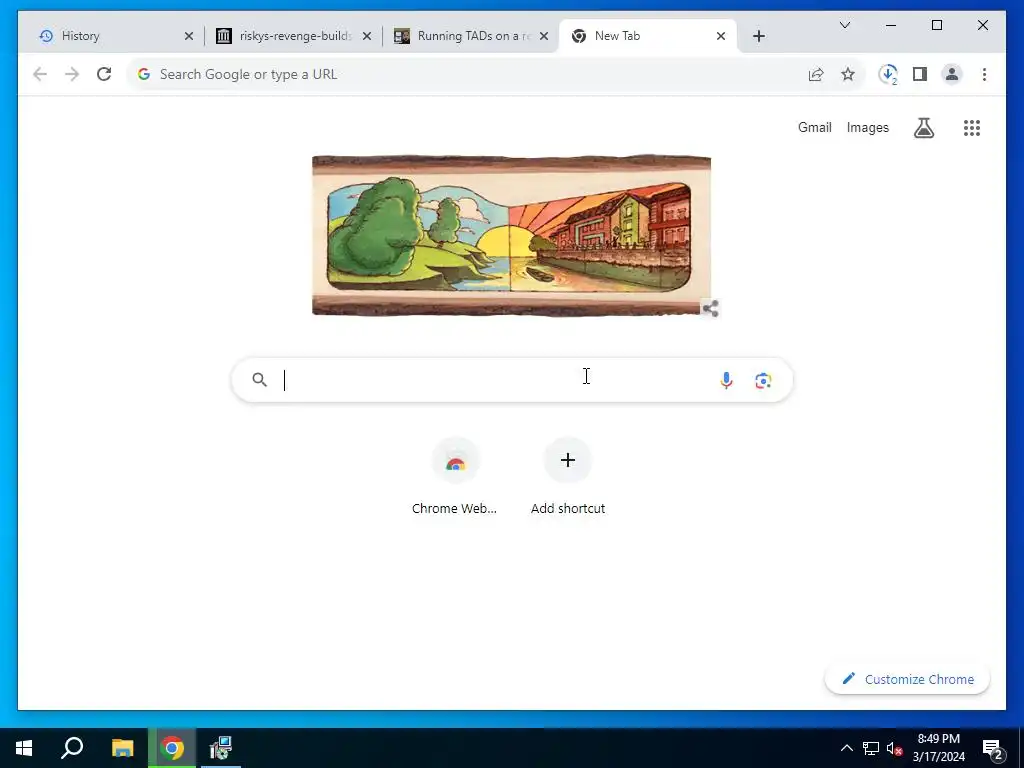1024x768 pixels.
Task: Toggle the Chrome side panel
Action: tap(920, 74)
